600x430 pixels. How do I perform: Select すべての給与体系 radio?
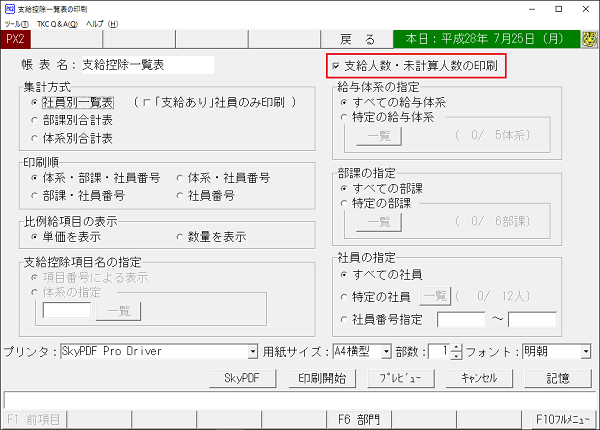coord(344,103)
